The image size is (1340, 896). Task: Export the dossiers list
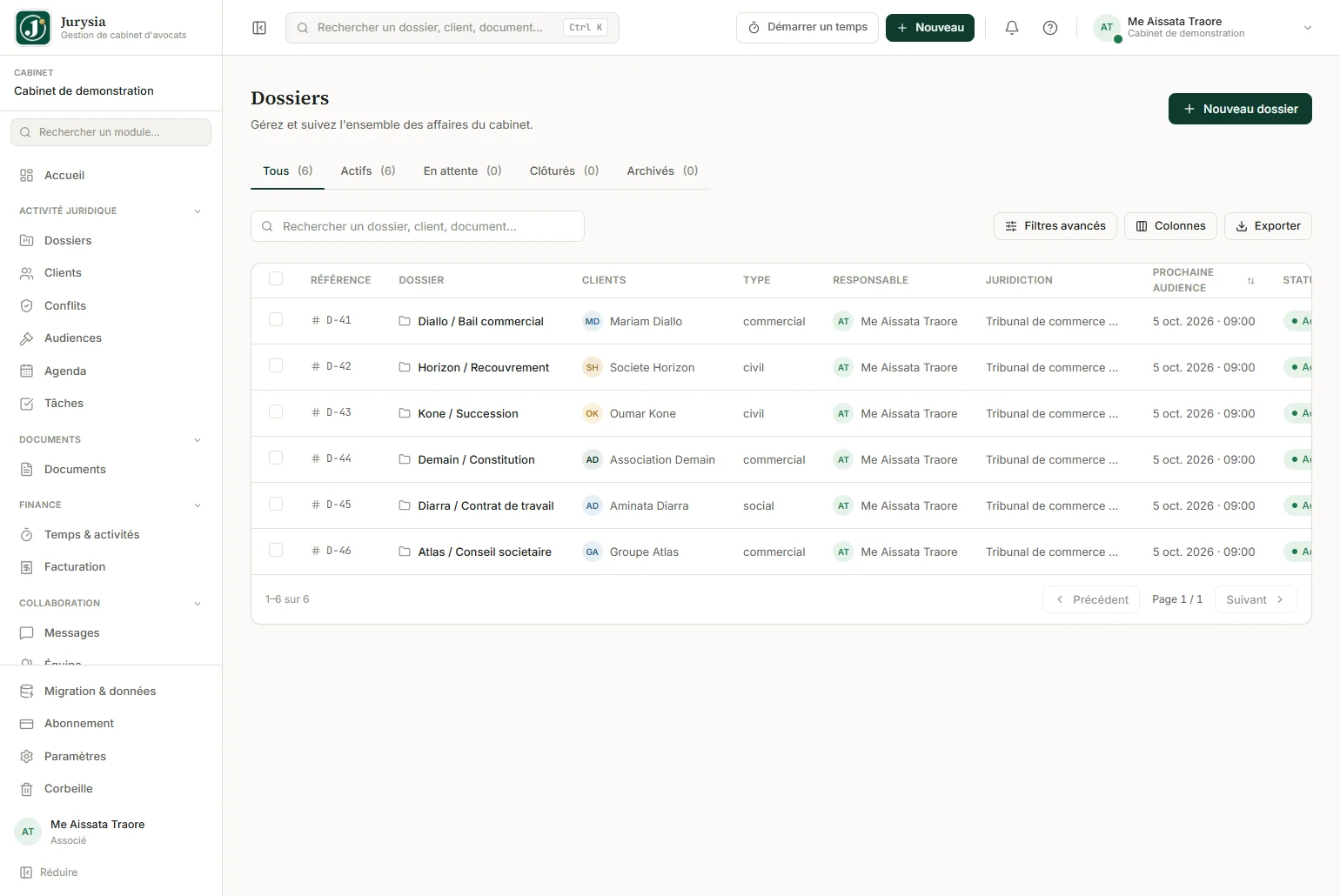point(1268,226)
